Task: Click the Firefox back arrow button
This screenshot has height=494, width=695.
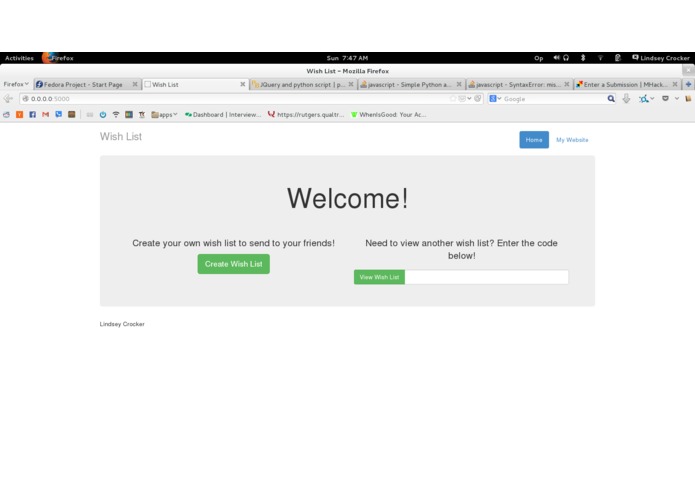Action: (x=8, y=99)
